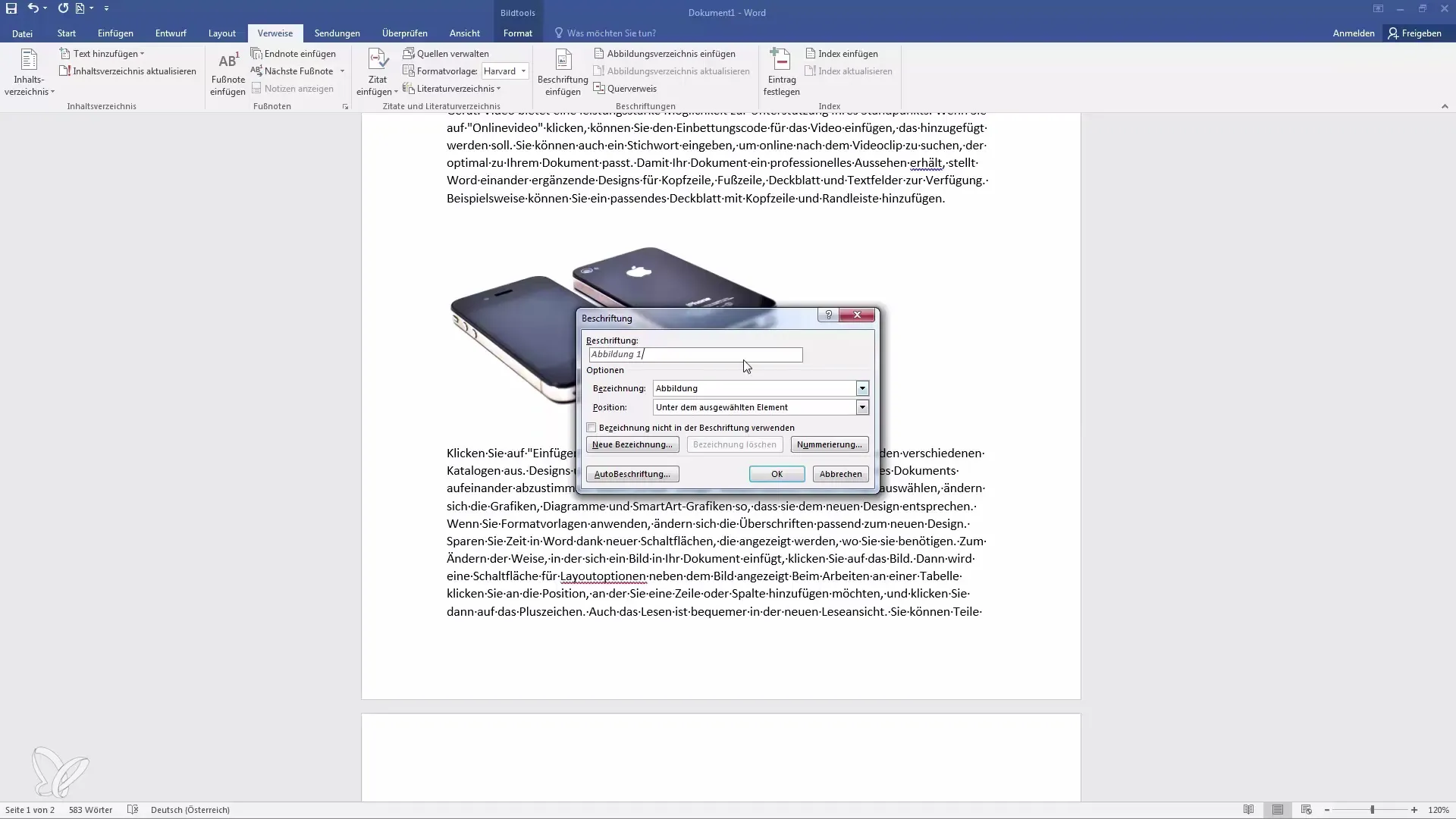Open the Datei tab
Screen dimensions: 1456x819
[x=22, y=33]
